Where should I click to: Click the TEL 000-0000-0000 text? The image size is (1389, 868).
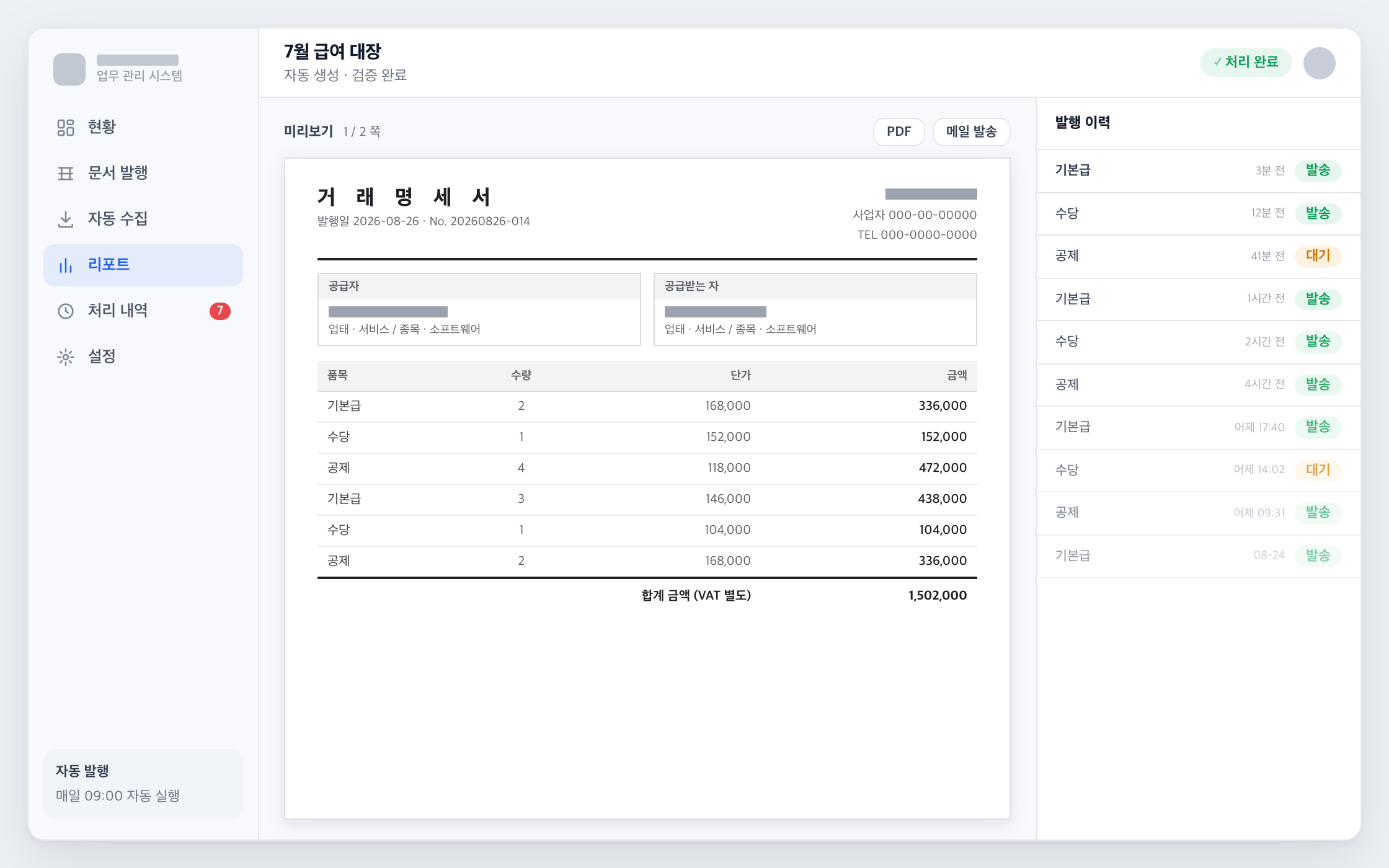[x=917, y=235]
